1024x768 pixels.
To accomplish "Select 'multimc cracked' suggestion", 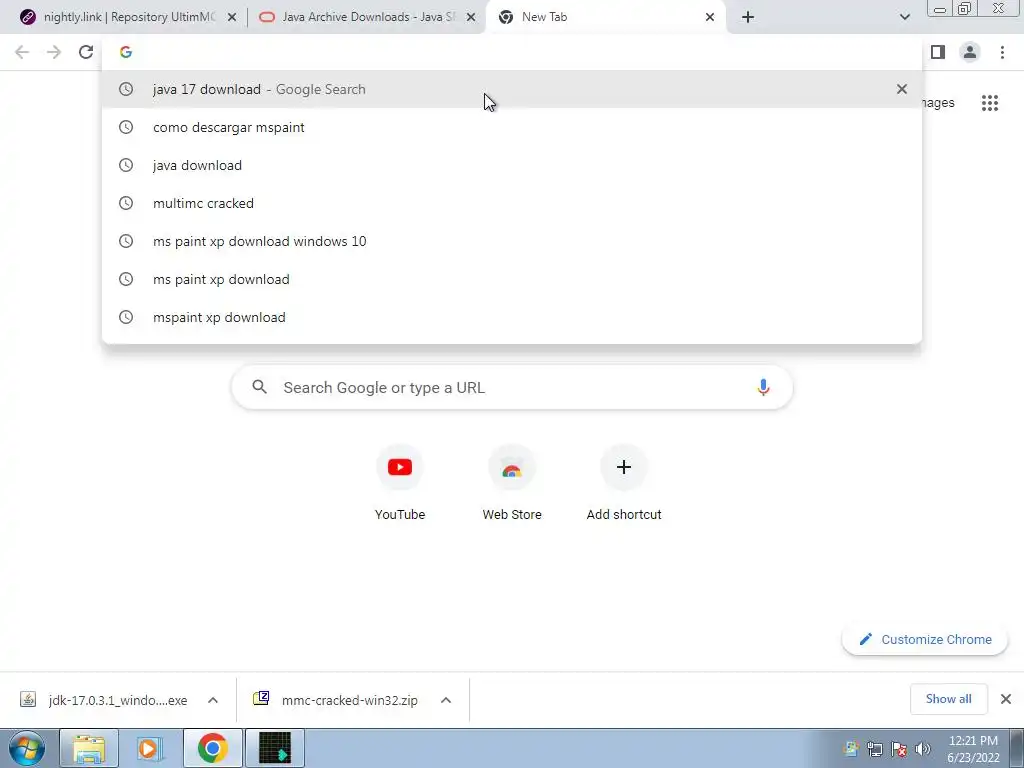I will tap(512, 203).
